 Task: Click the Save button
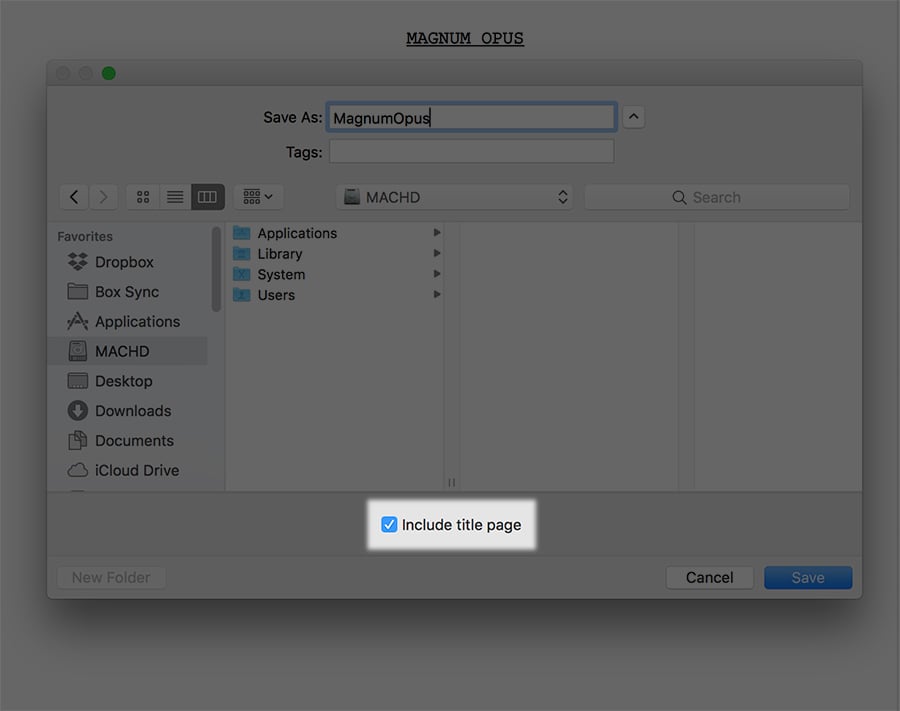click(x=807, y=577)
